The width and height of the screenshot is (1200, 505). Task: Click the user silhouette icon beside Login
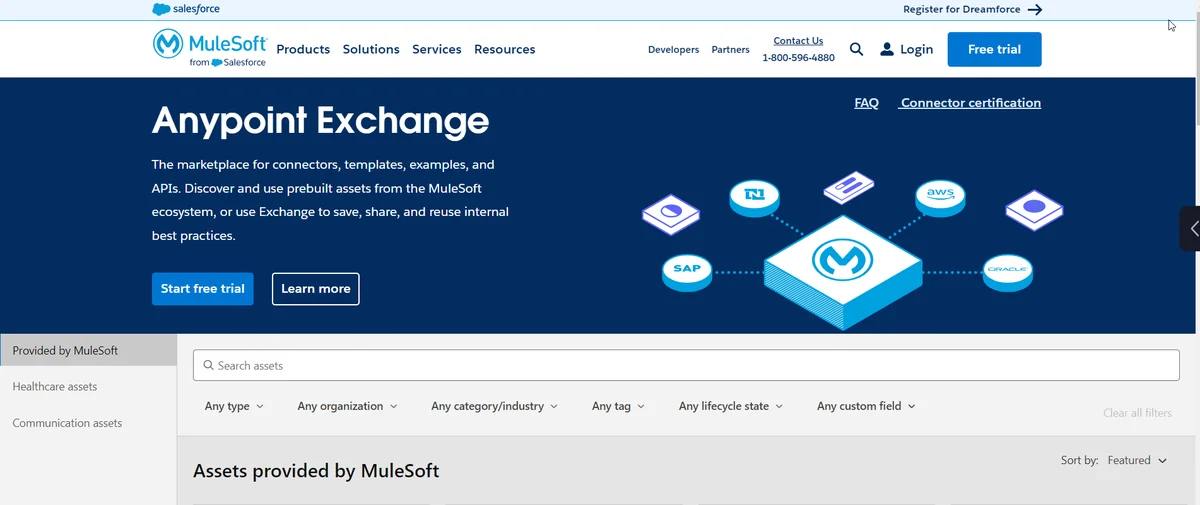click(887, 49)
